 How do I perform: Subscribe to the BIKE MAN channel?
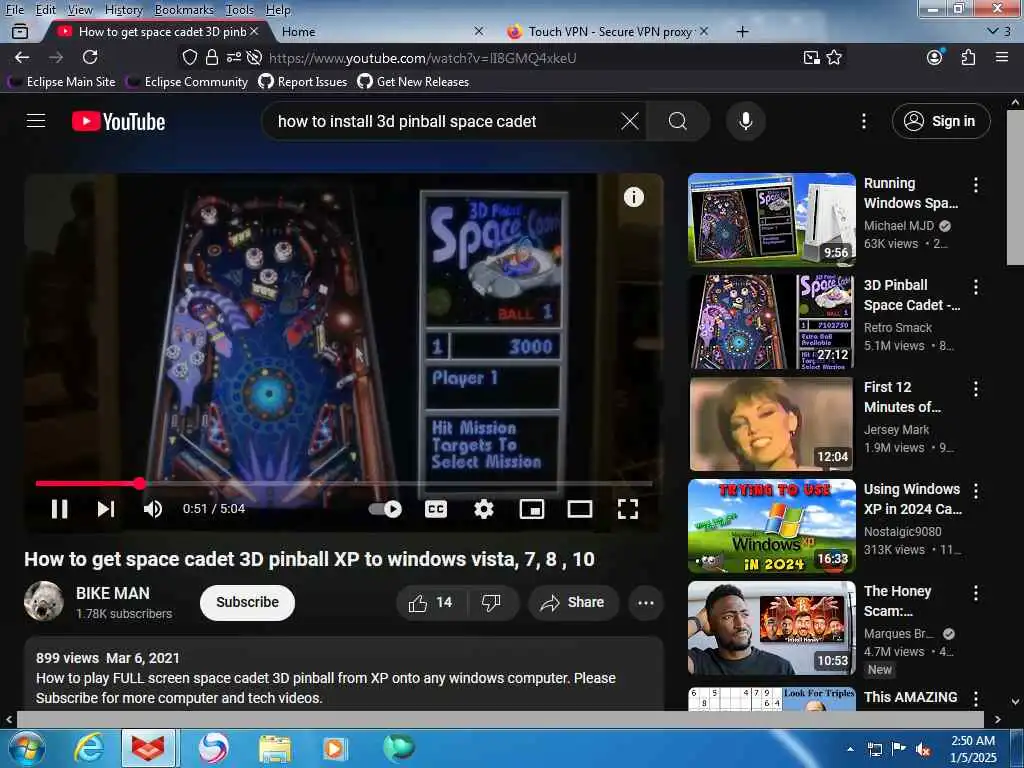(247, 602)
